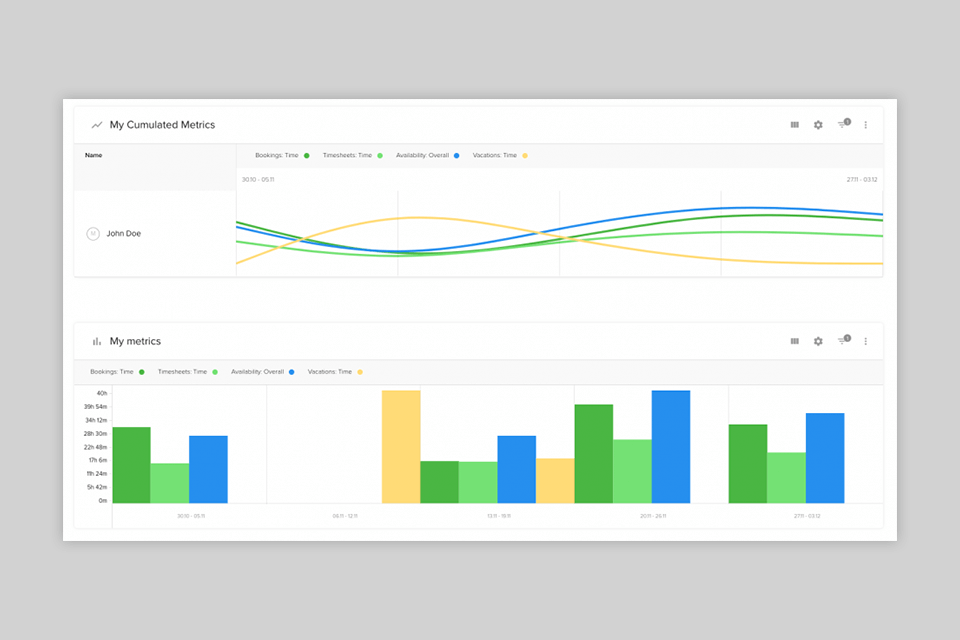Viewport: 960px width, 640px height.
Task: Click light green bar above 30.10 - 05.11
Action: click(170, 483)
